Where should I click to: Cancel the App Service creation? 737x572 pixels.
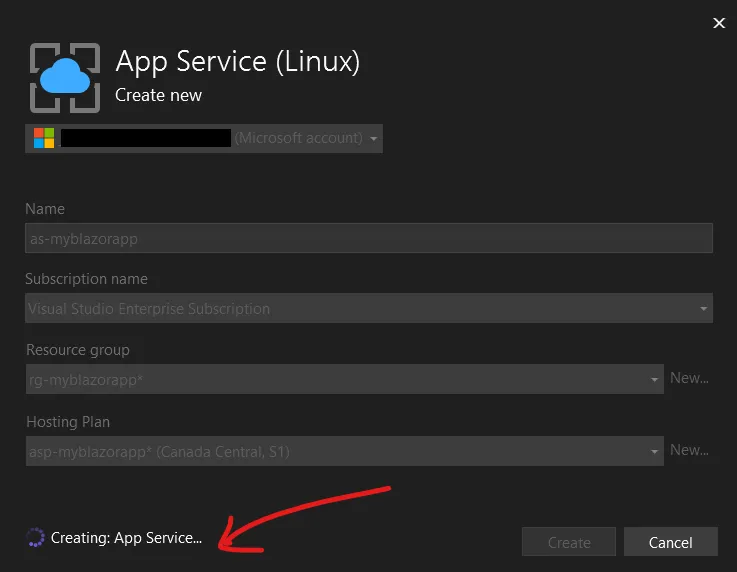[671, 542]
